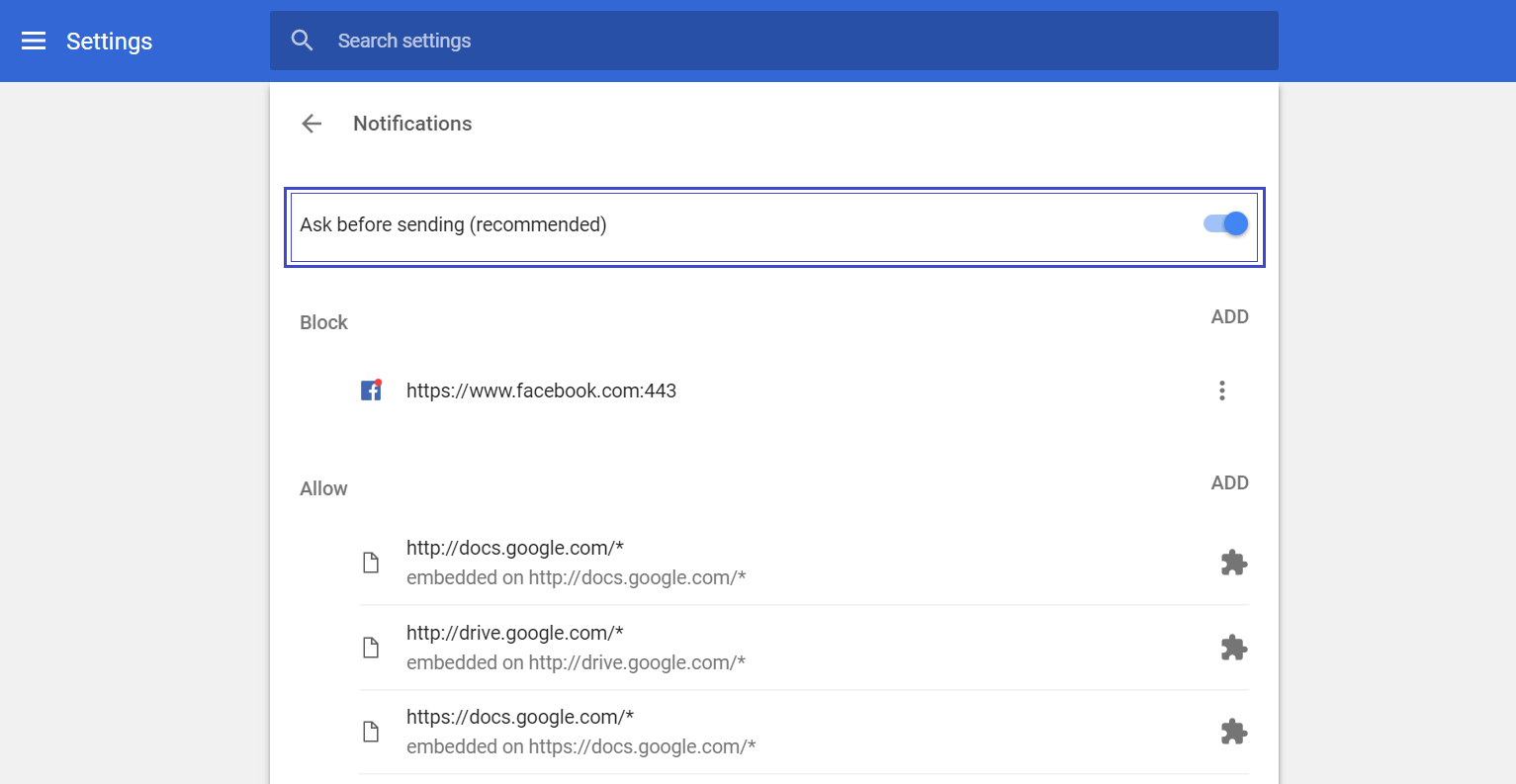Select the https://docs.google.com/* allowed entry
This screenshot has height=784, width=1516.
click(x=520, y=718)
